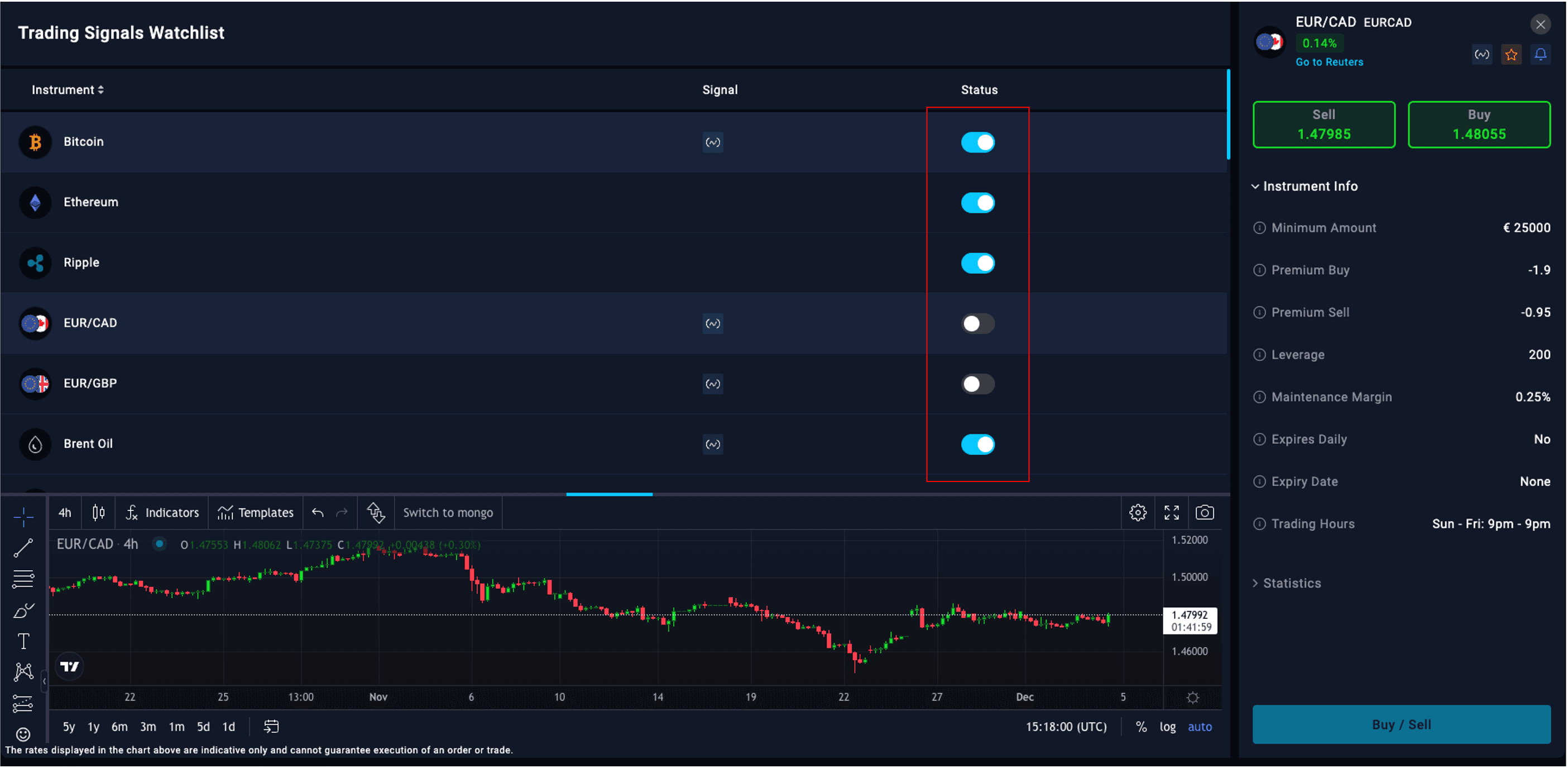This screenshot has width=1568, height=768.
Task: Select the text annotation tool
Action: pos(23,641)
